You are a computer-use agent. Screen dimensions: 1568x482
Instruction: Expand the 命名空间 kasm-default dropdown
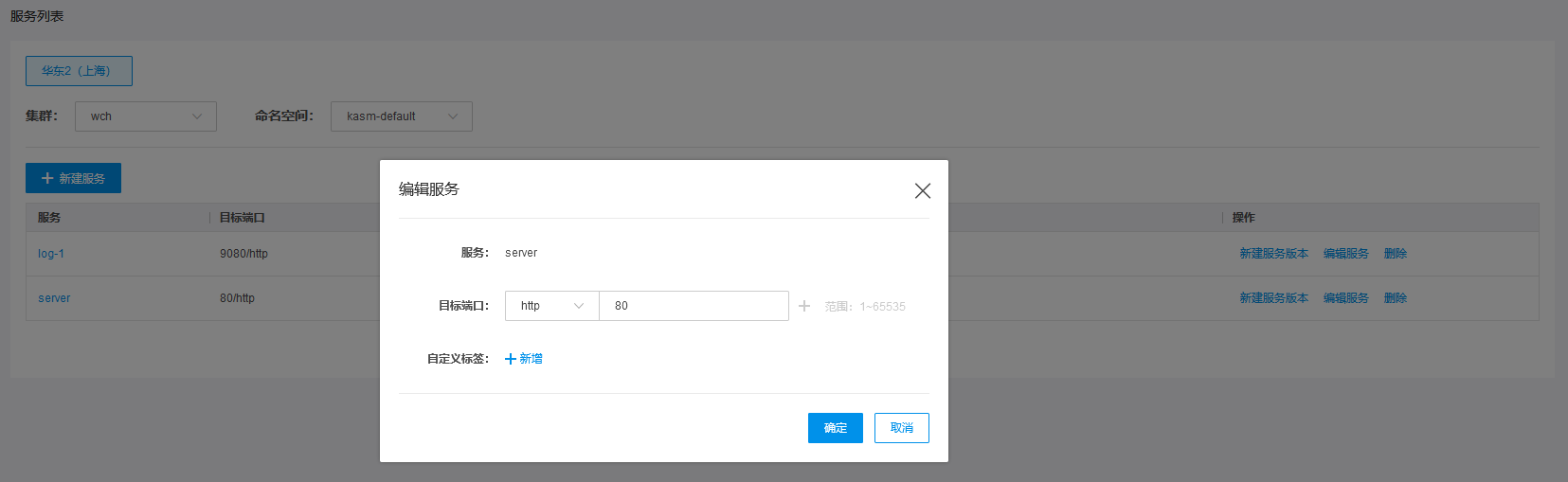click(x=402, y=116)
